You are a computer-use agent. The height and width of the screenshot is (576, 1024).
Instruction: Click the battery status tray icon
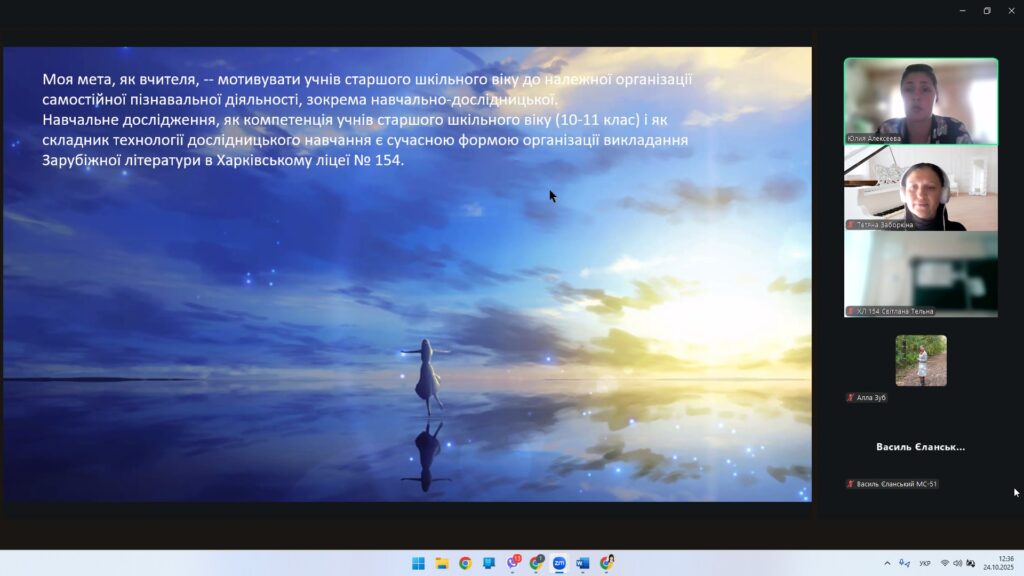(970, 563)
